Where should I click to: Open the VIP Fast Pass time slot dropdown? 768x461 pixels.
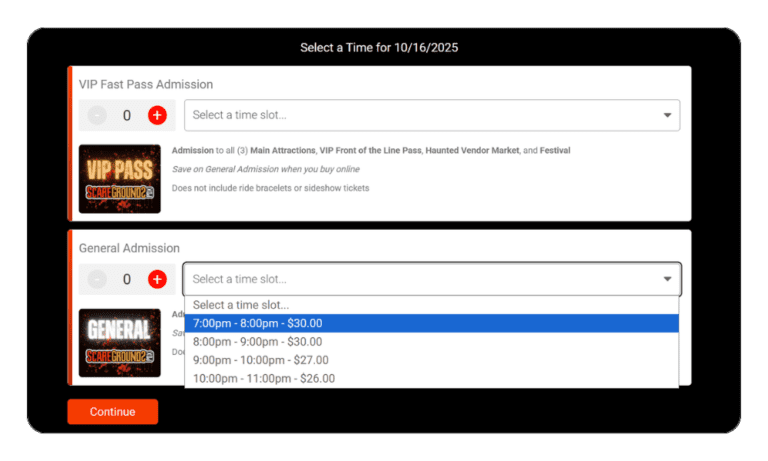click(x=420, y=115)
